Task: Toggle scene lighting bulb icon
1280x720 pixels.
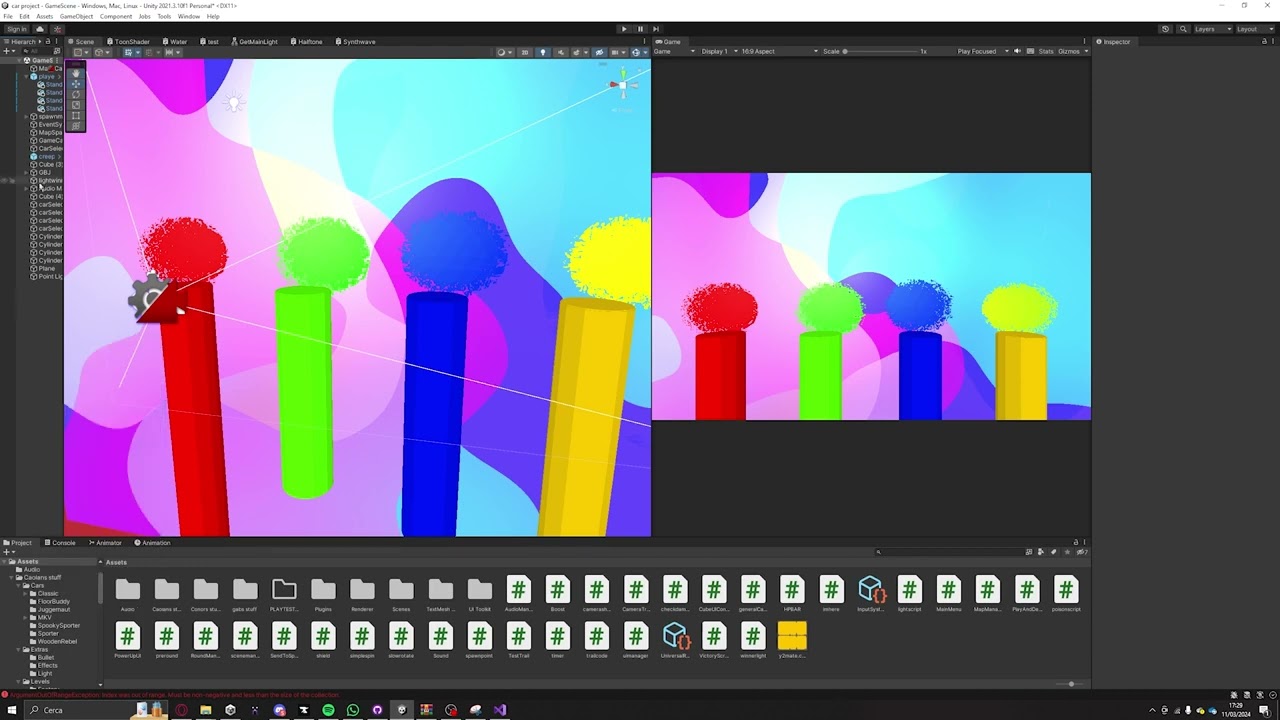Action: coord(543,52)
